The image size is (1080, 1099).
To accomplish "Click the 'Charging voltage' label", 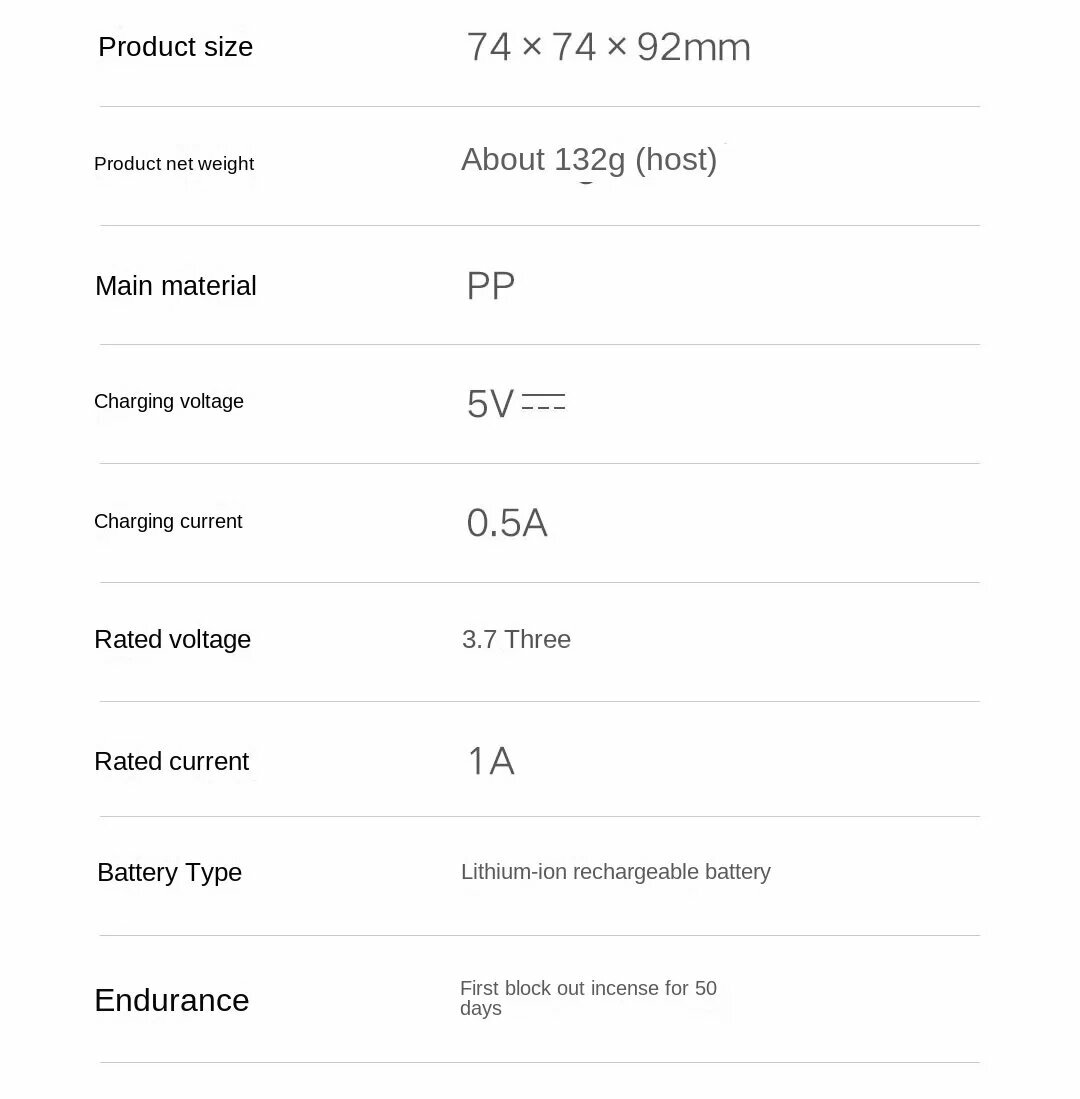I will 169,402.
